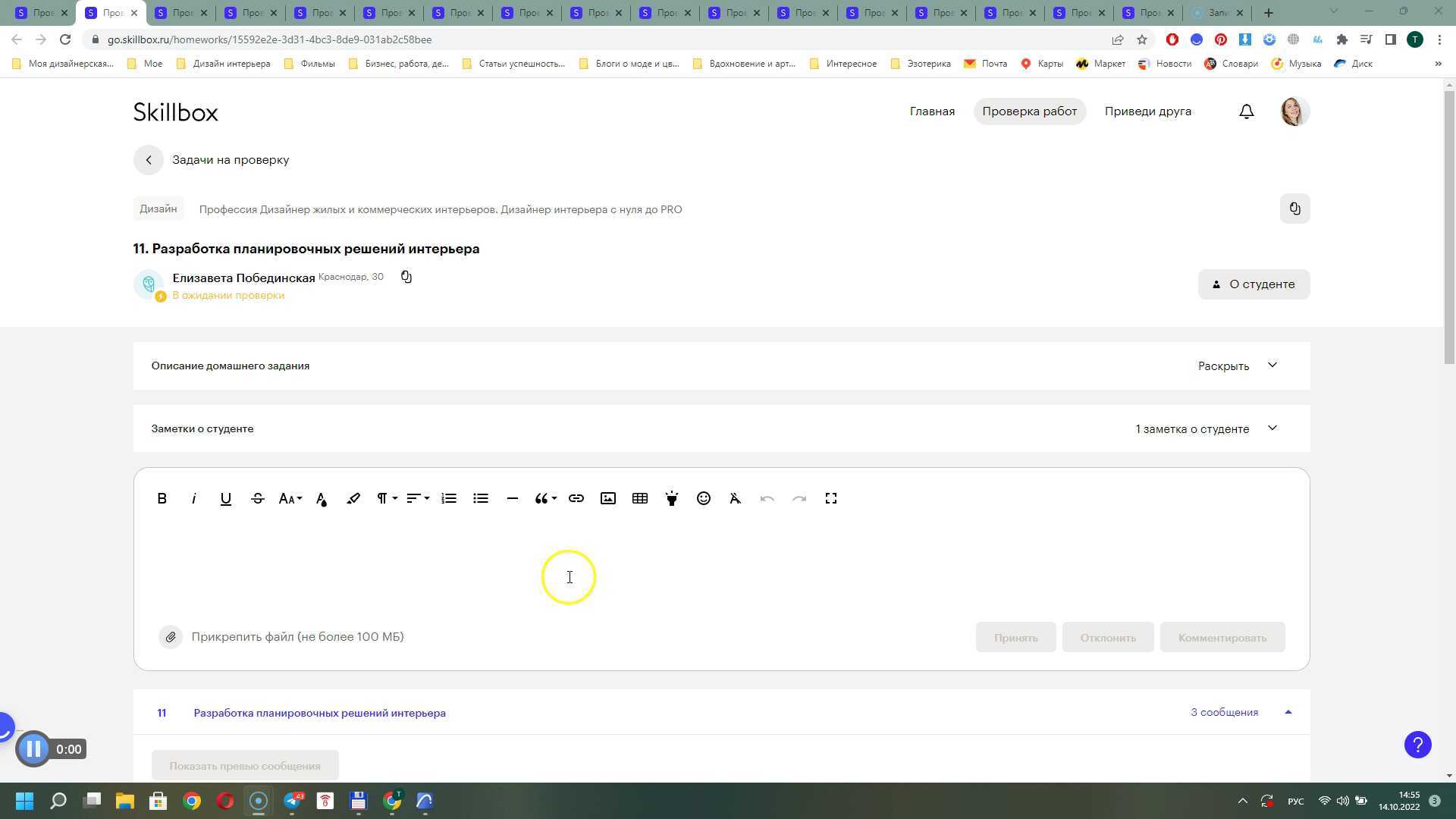Screen dimensions: 1456x819
Task: Toggle bold formatting in editor
Action: (x=162, y=498)
